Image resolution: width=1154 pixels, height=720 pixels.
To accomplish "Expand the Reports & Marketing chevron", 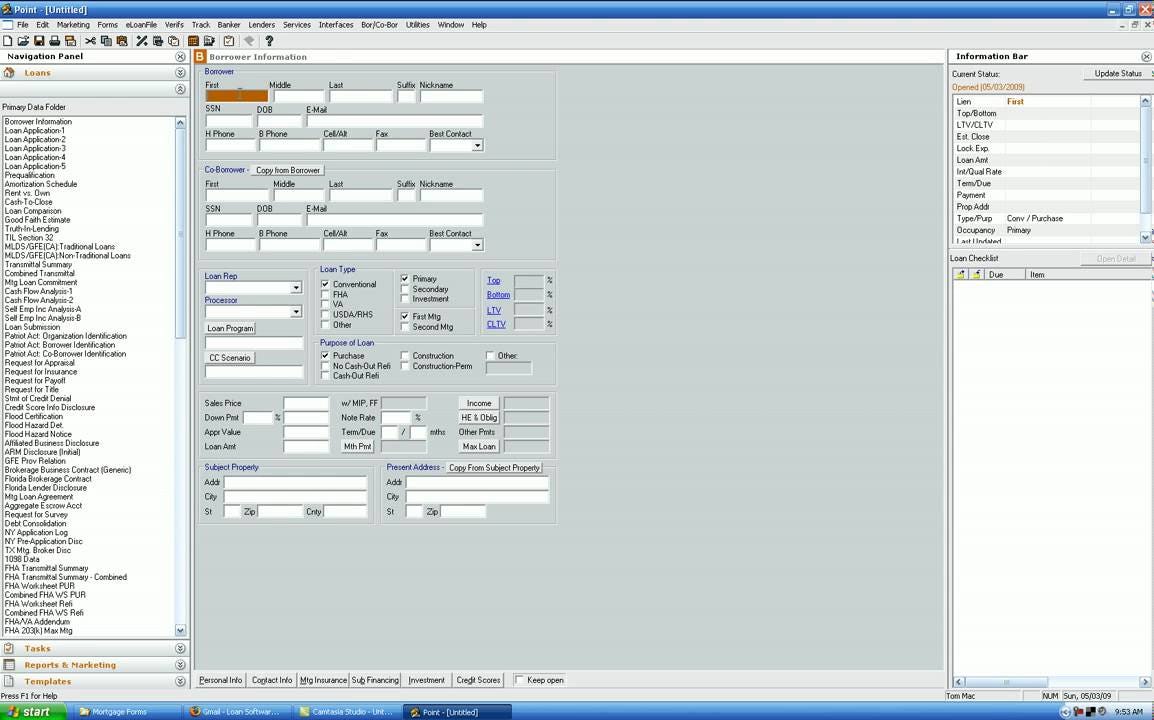I will pos(180,665).
